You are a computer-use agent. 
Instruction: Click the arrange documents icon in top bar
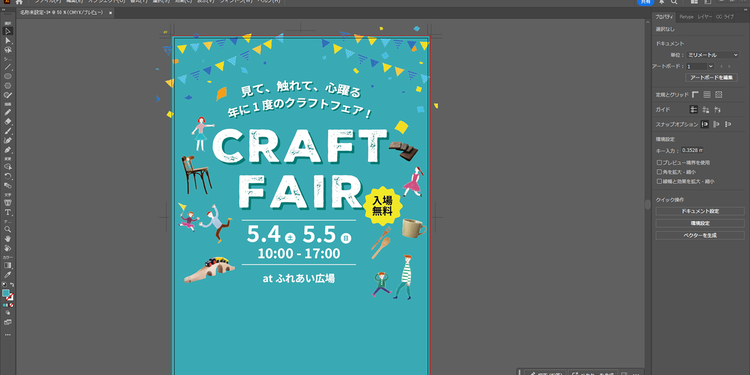point(694,2)
